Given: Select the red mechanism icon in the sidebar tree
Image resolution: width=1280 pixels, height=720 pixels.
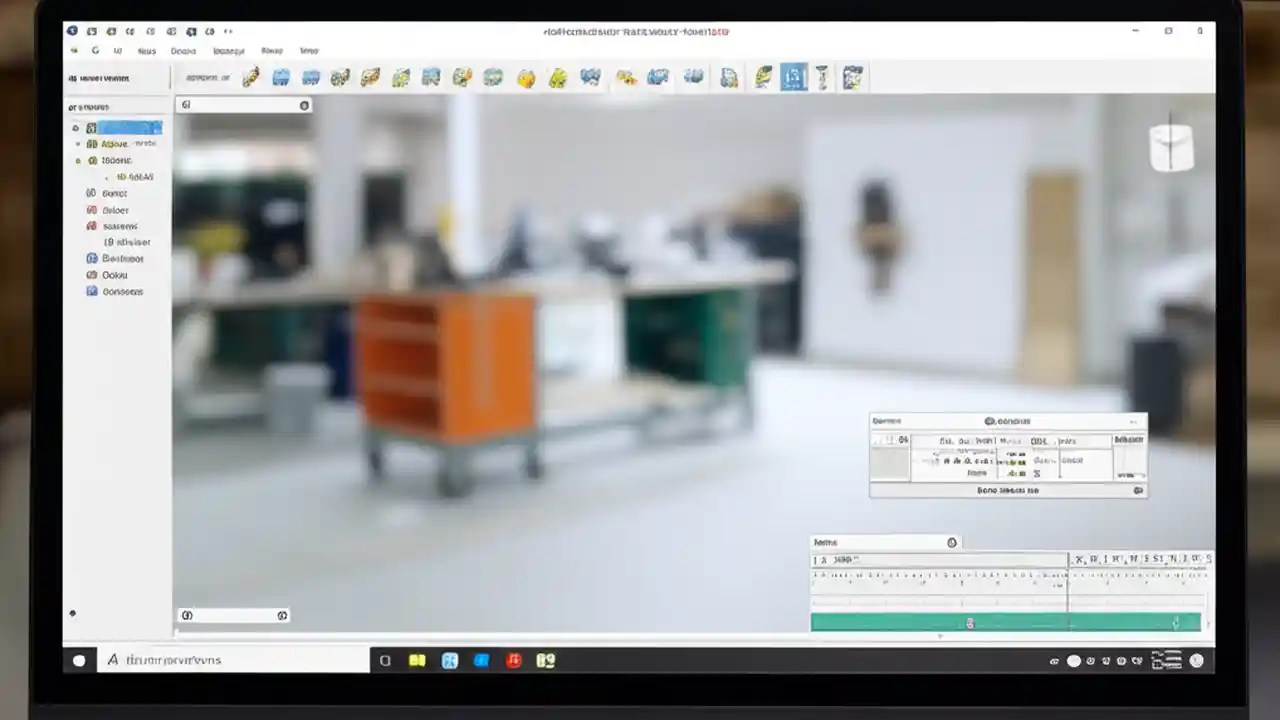Looking at the screenshot, I should tap(90, 210).
